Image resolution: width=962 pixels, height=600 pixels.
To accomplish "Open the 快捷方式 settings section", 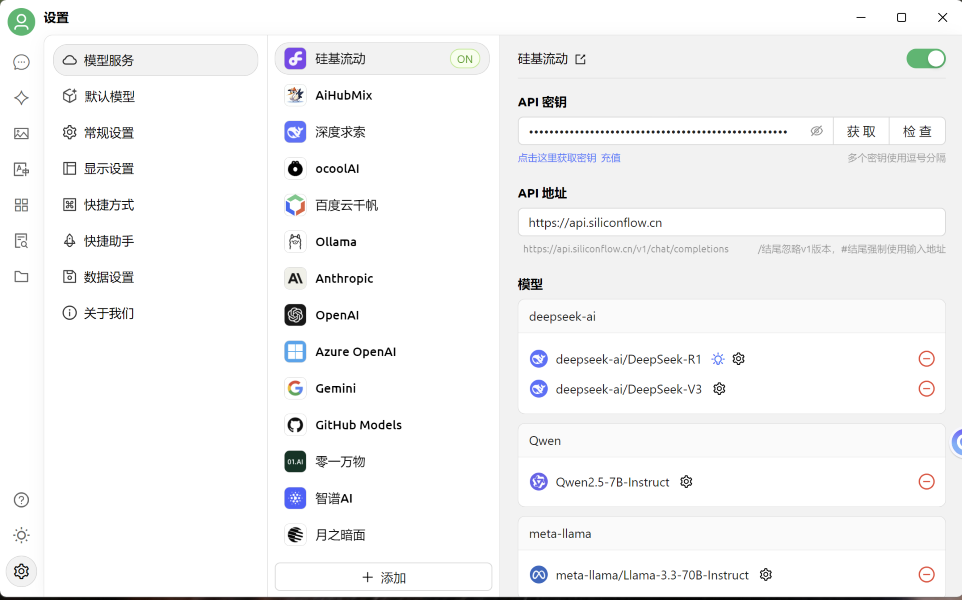I will point(109,205).
